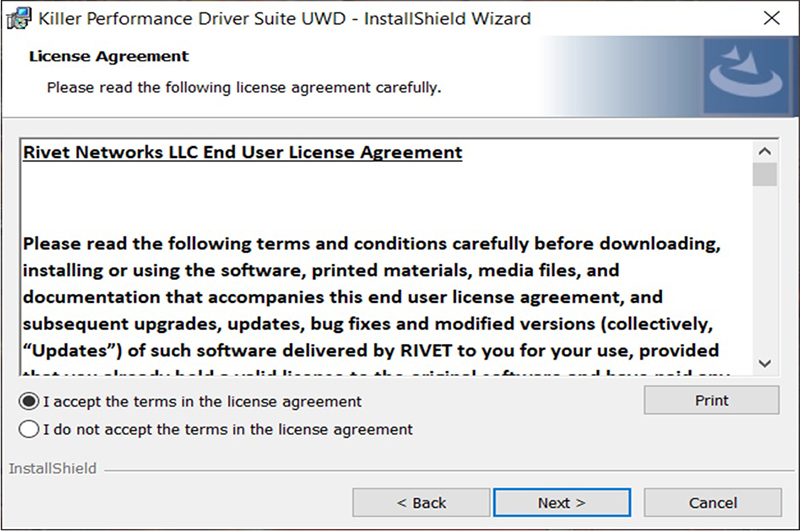Proceed by clicking Next
Viewport: 800px width, 532px height.
point(561,502)
